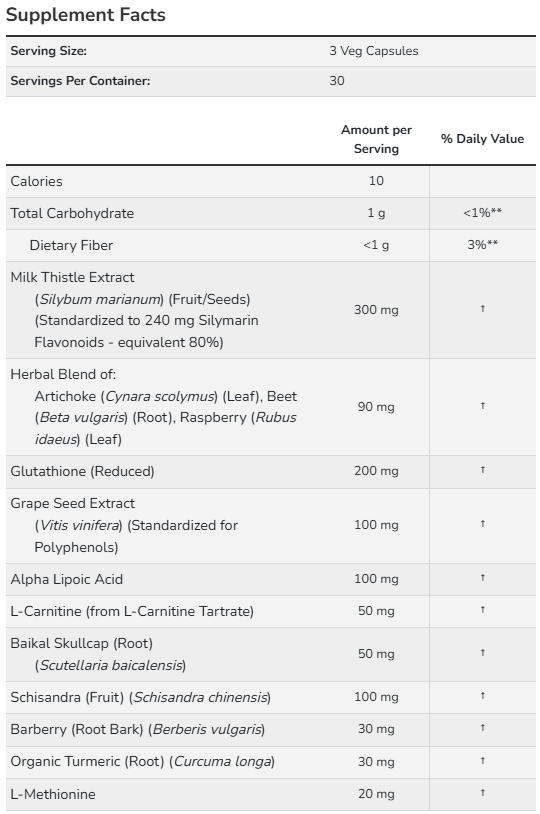Select the Glutathione (Reduced) row
Viewport: 540px width, 814px height.
pos(271,472)
